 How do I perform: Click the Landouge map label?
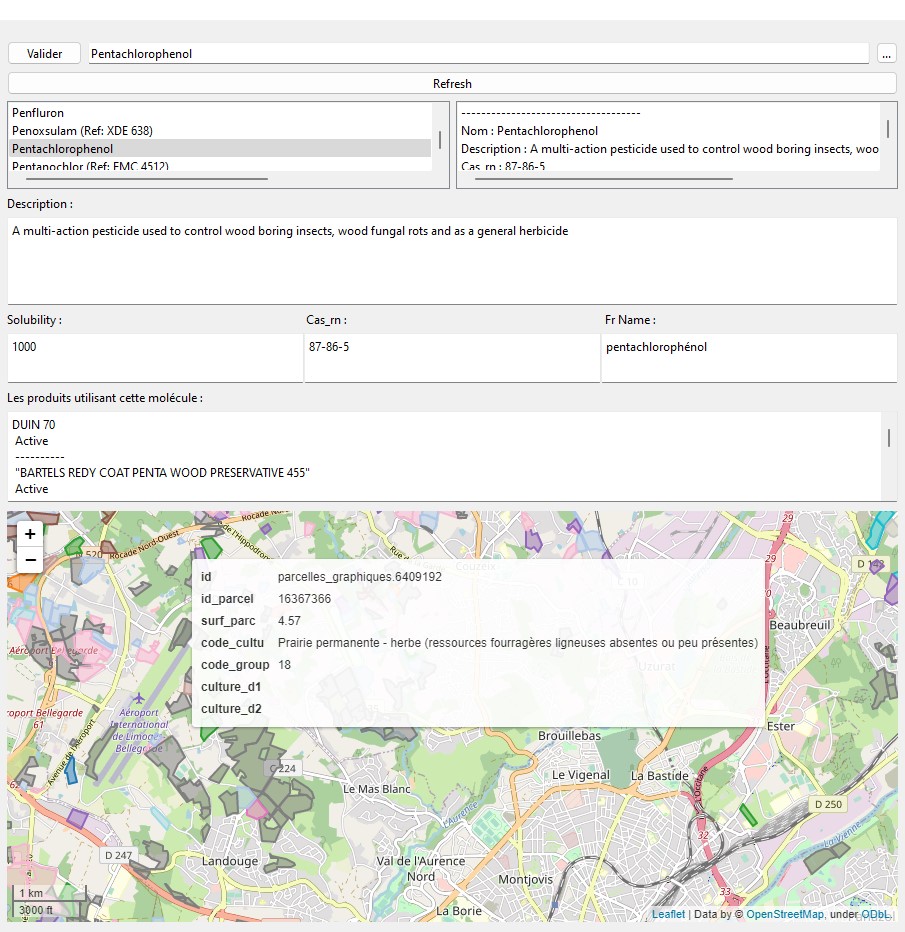[229, 861]
